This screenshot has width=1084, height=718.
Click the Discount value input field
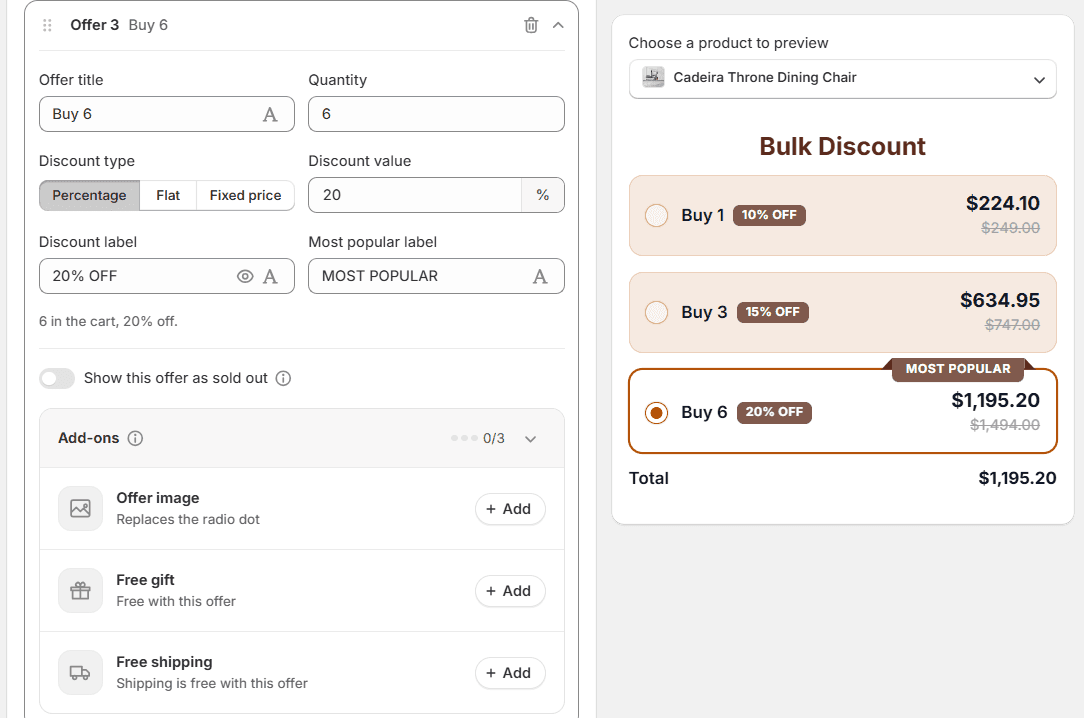click(415, 195)
